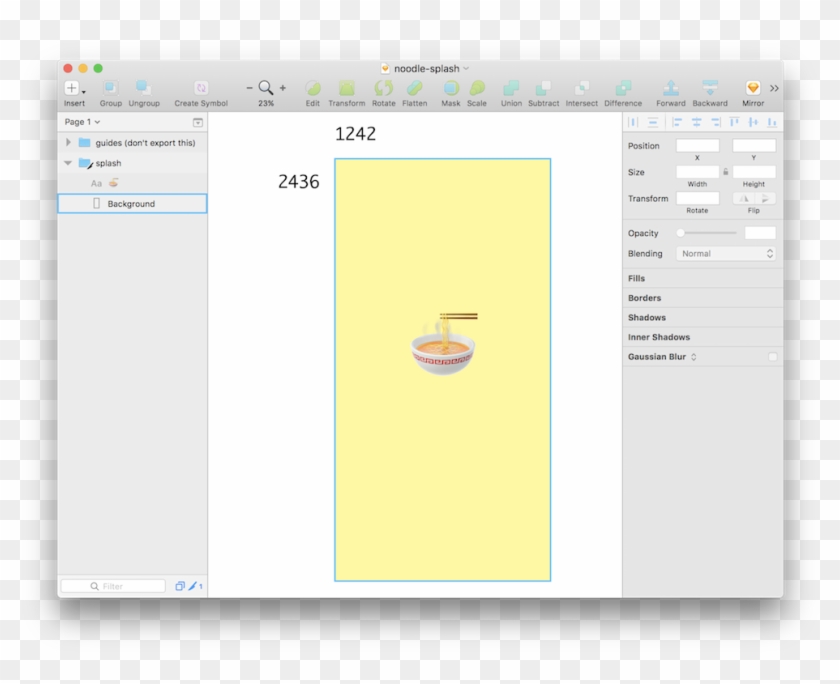Click the Scale toolbar icon
The image size is (840, 684).
(477, 88)
